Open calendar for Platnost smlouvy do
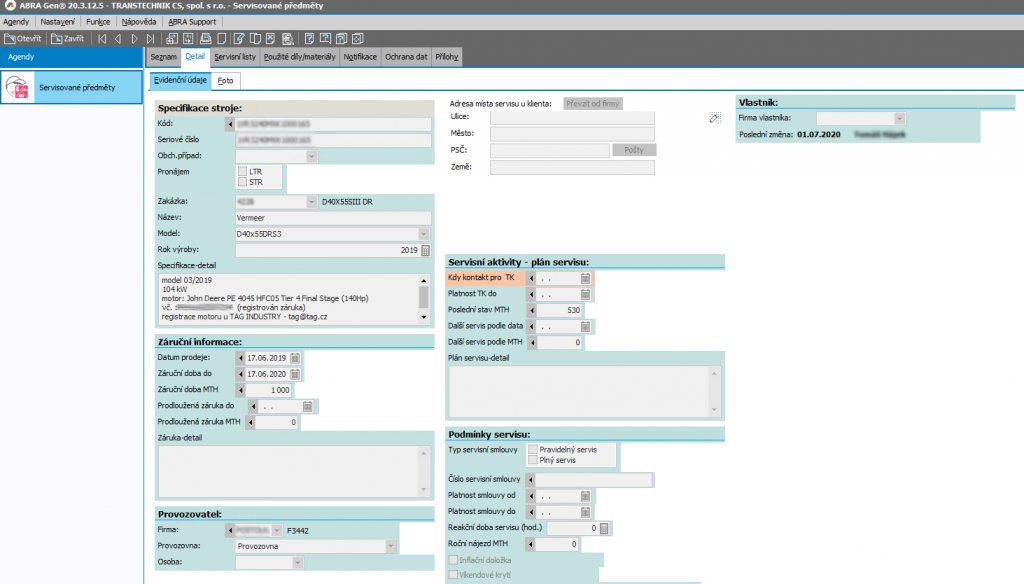 click(x=585, y=512)
